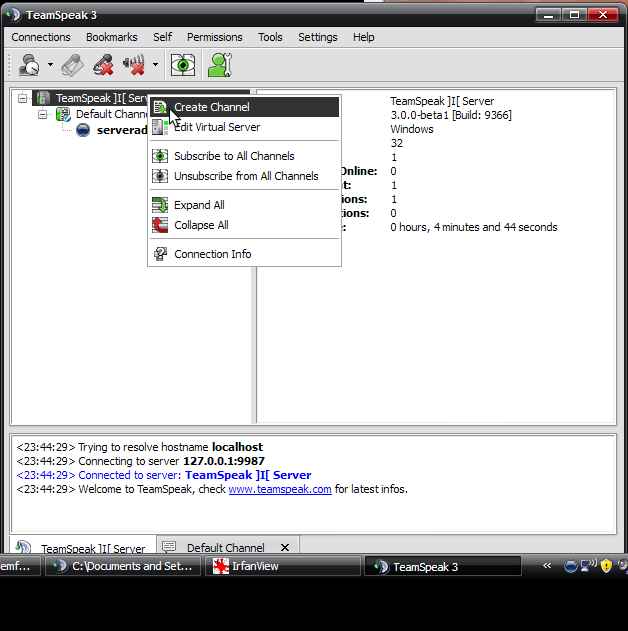Click the uptime 0 hours, 4 minutes text
Image resolution: width=628 pixels, height=631 pixels.
coord(474,227)
